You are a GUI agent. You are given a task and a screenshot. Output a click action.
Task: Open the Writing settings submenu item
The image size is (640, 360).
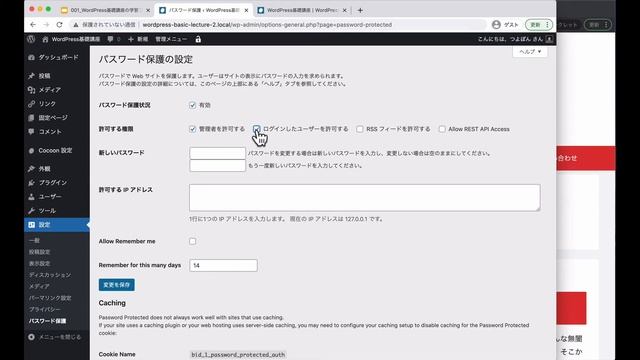point(40,252)
